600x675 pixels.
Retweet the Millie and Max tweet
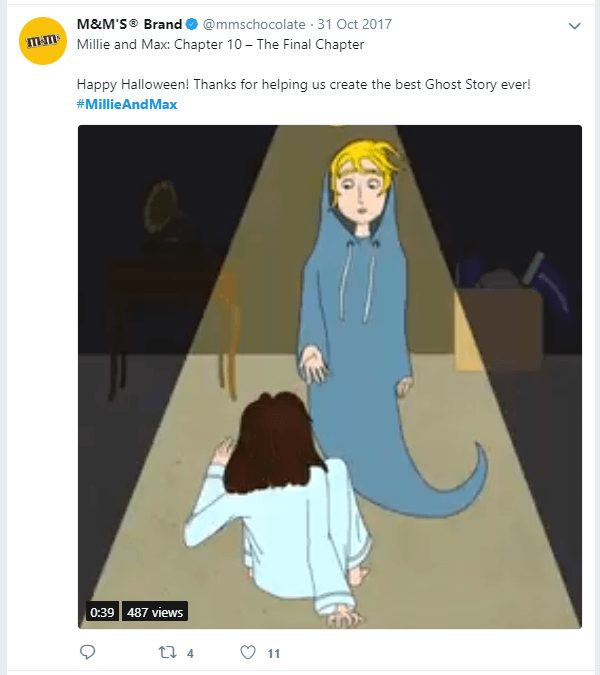[168, 652]
